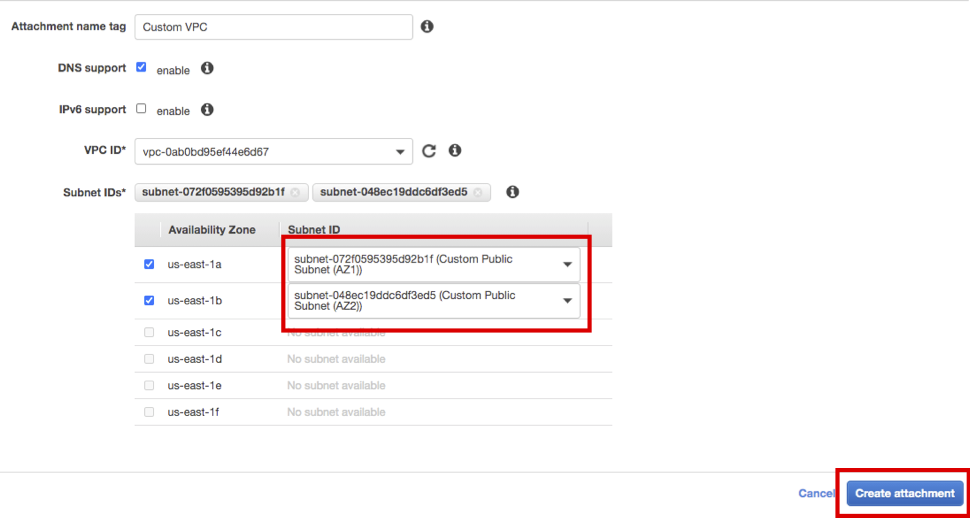
Task: Click the Subnet ID column header
Action: tap(314, 230)
